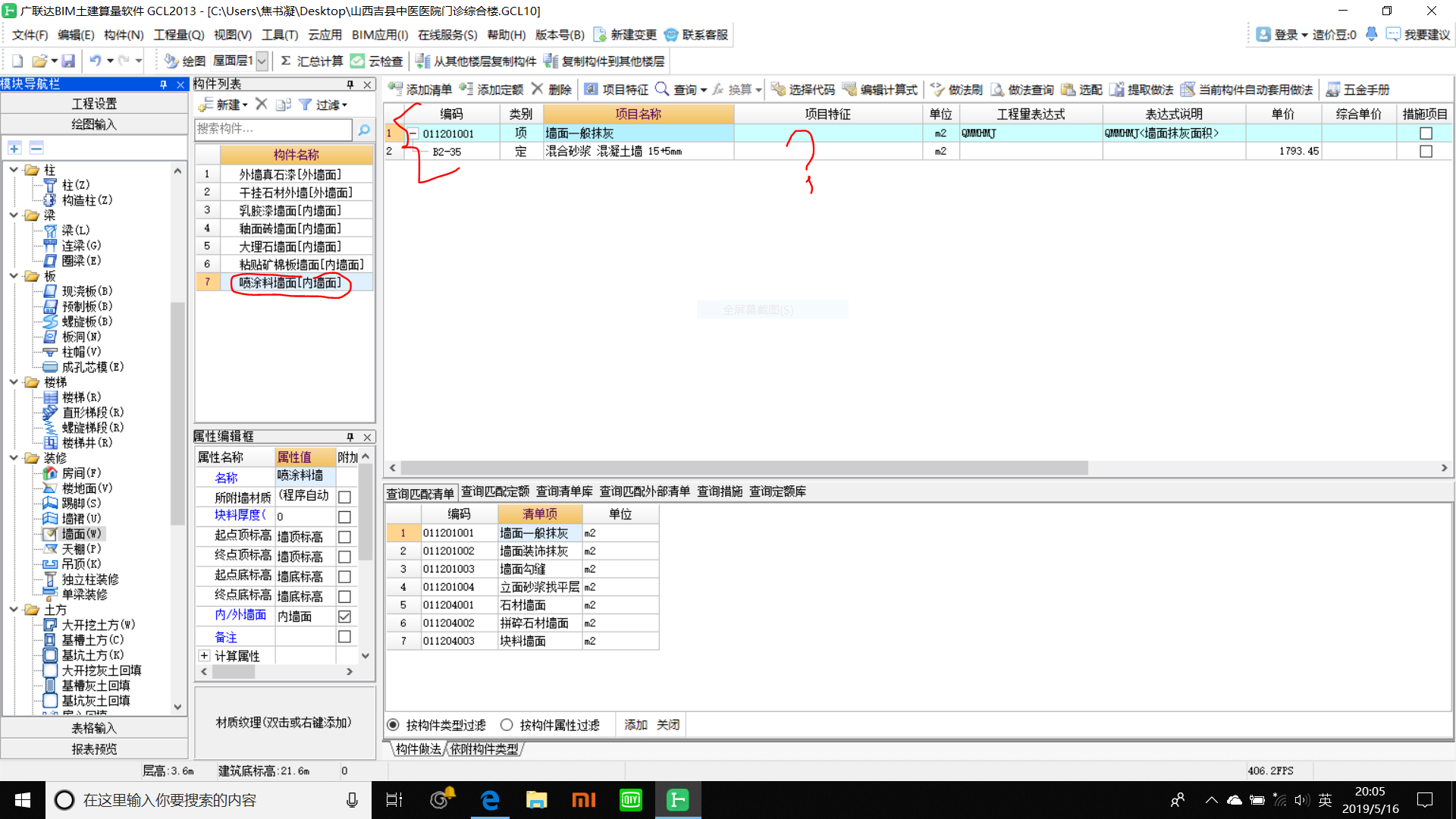Click 从其他楼层复制构件 tool
The width and height of the screenshot is (1456, 819).
[x=476, y=61]
